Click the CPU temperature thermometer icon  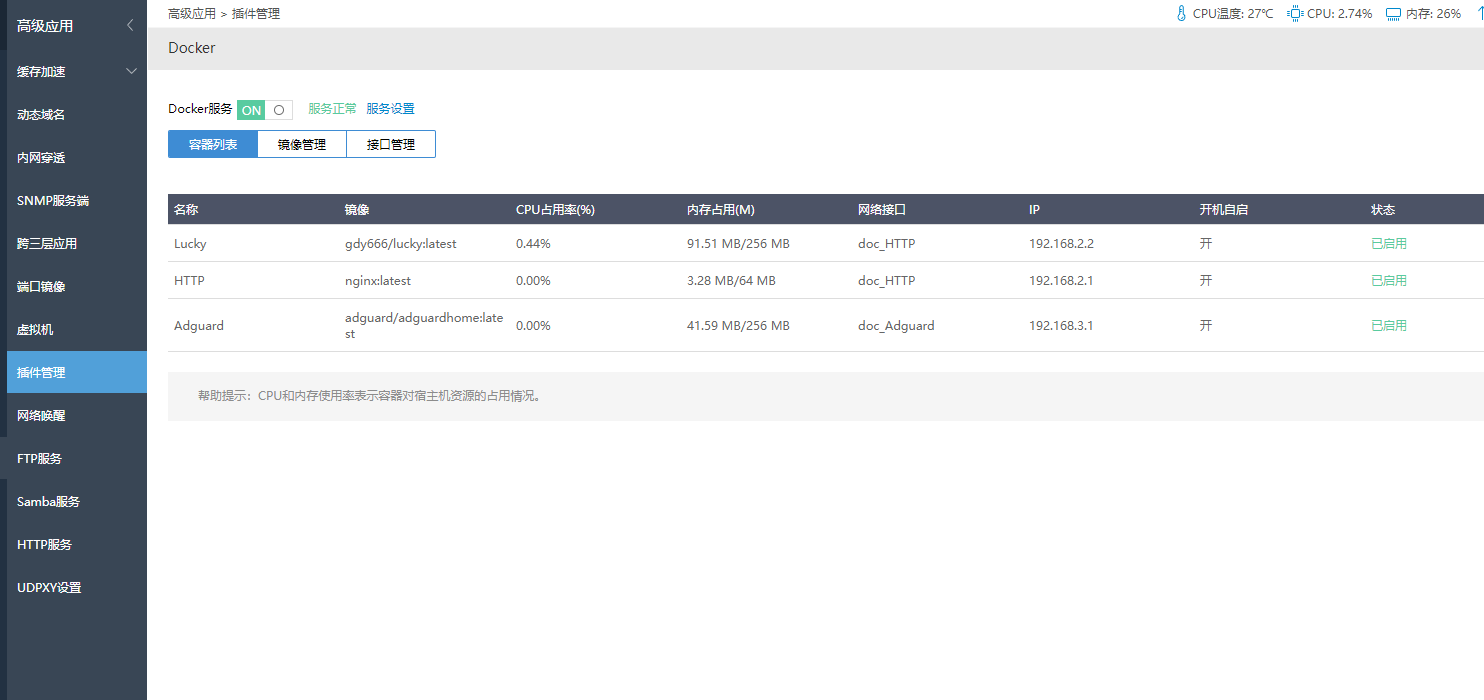tap(1181, 14)
